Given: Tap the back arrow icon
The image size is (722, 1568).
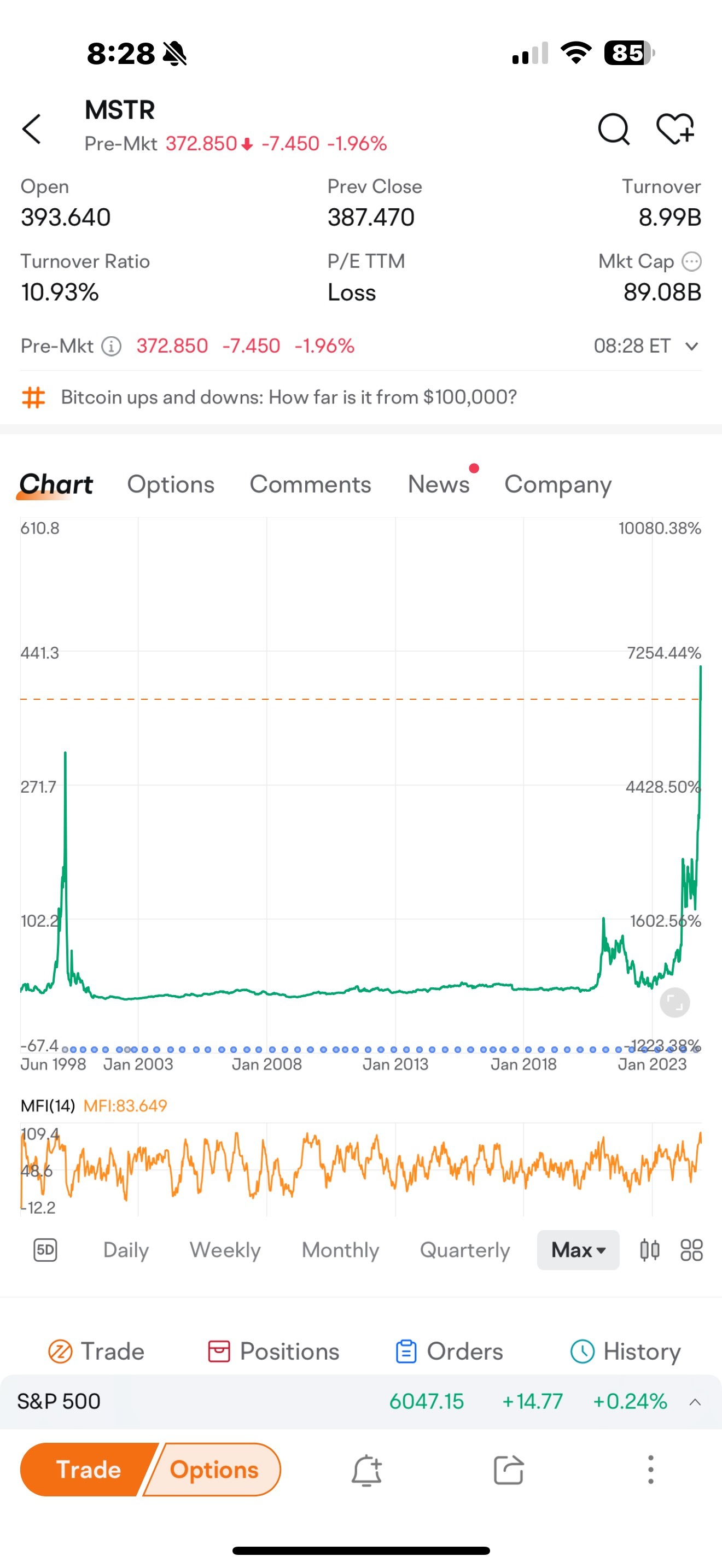Looking at the screenshot, I should coord(32,128).
